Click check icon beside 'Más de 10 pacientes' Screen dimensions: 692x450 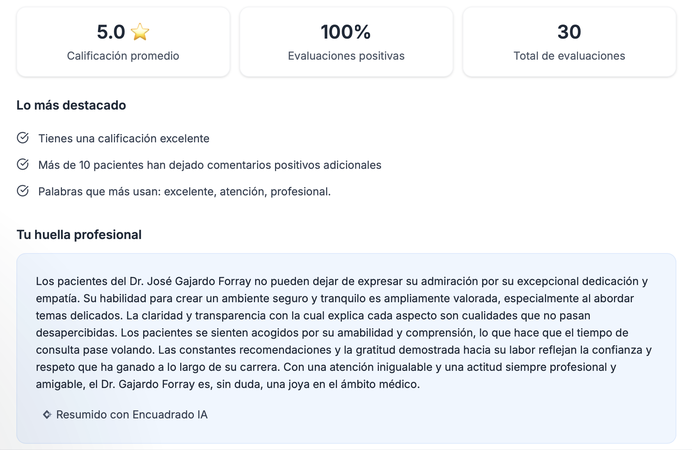23,164
